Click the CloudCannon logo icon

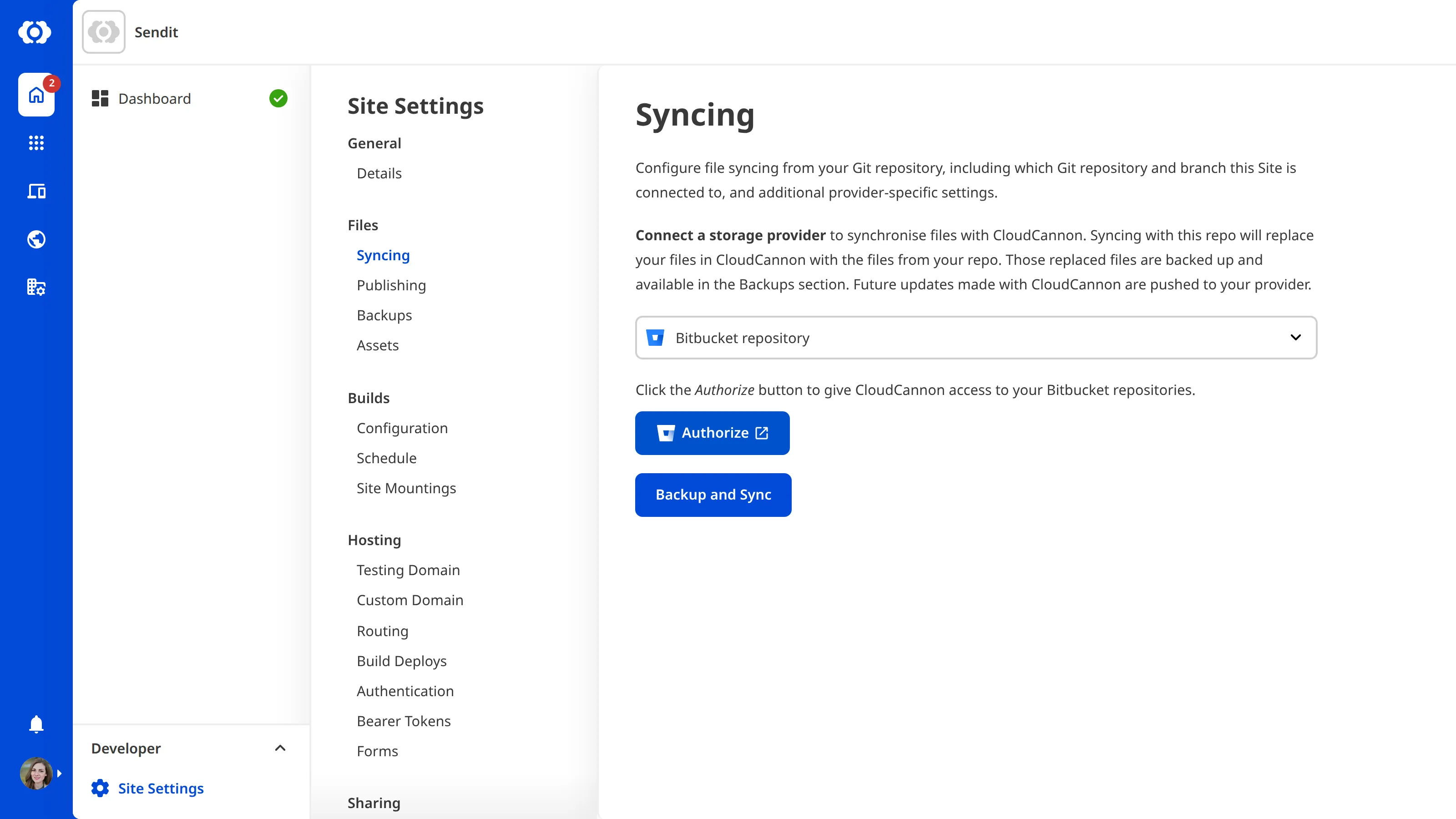pos(35,32)
